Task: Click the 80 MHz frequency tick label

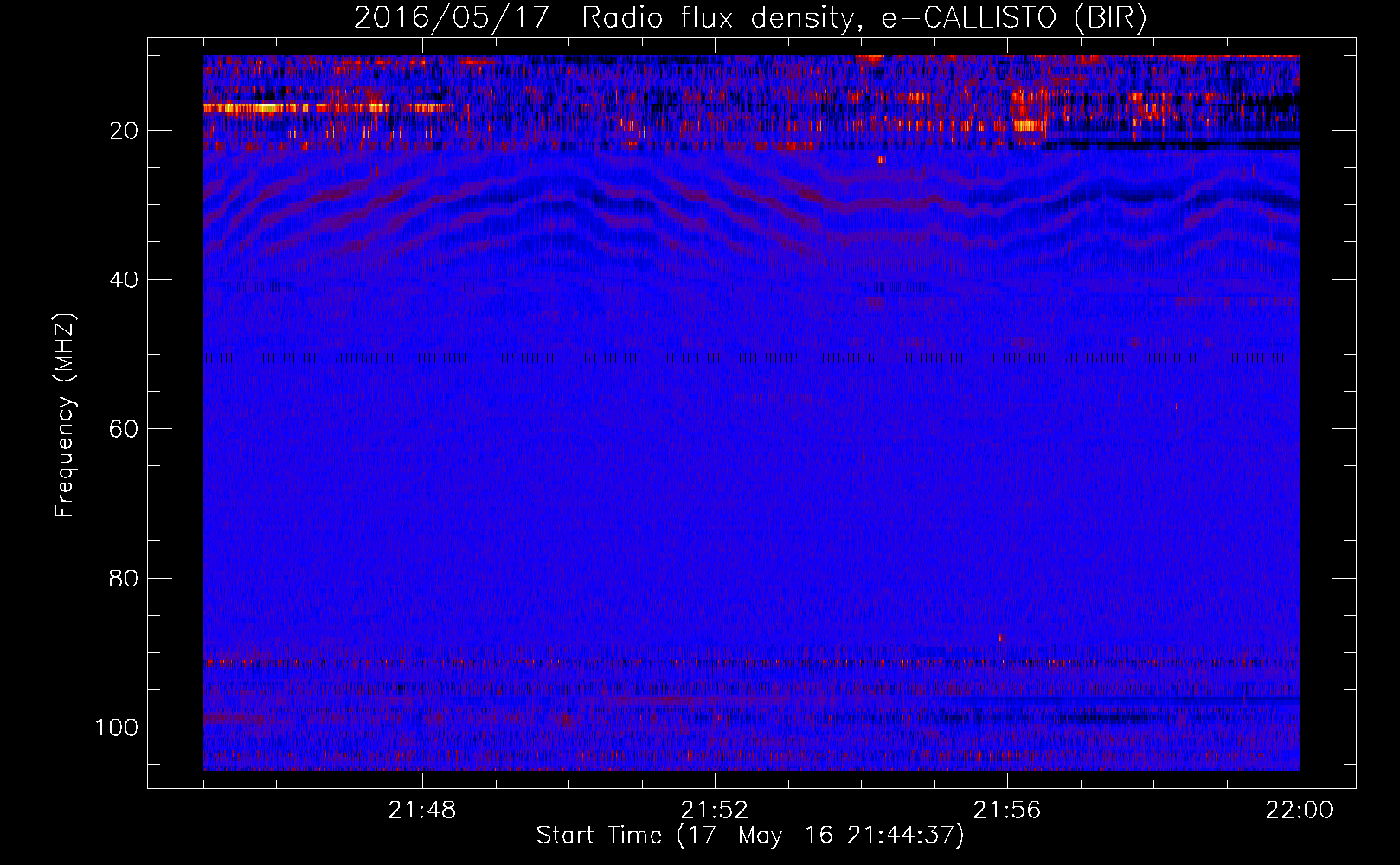Action: point(124,578)
